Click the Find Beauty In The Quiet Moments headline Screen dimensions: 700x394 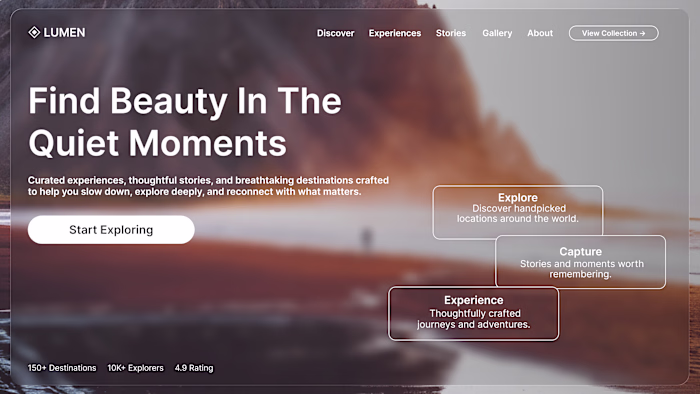pos(185,121)
